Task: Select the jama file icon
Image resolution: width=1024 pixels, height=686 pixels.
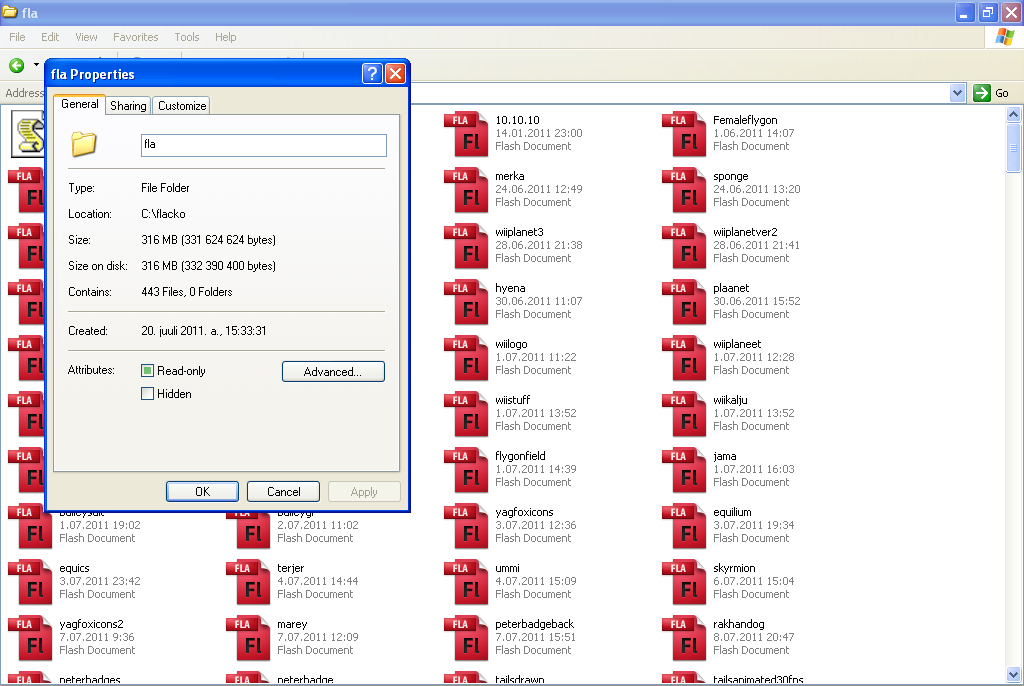Action: coord(684,472)
